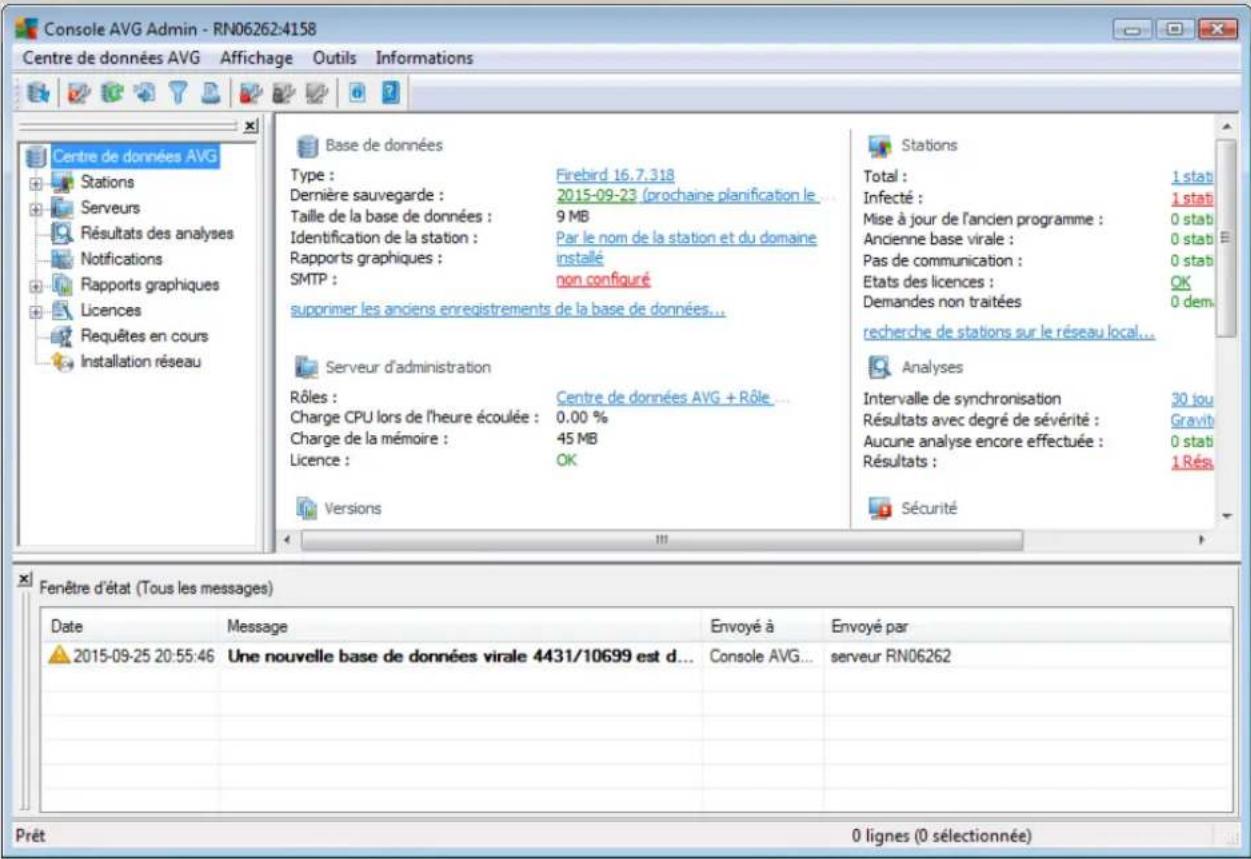Image resolution: width=1251 pixels, height=859 pixels.
Task: Click the horizontal scrollbar right arrow
Action: click(1203, 539)
